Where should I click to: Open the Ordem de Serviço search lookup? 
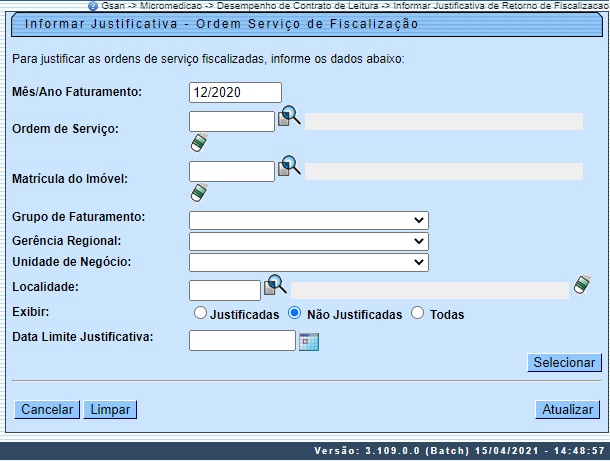pyautogui.click(x=289, y=118)
